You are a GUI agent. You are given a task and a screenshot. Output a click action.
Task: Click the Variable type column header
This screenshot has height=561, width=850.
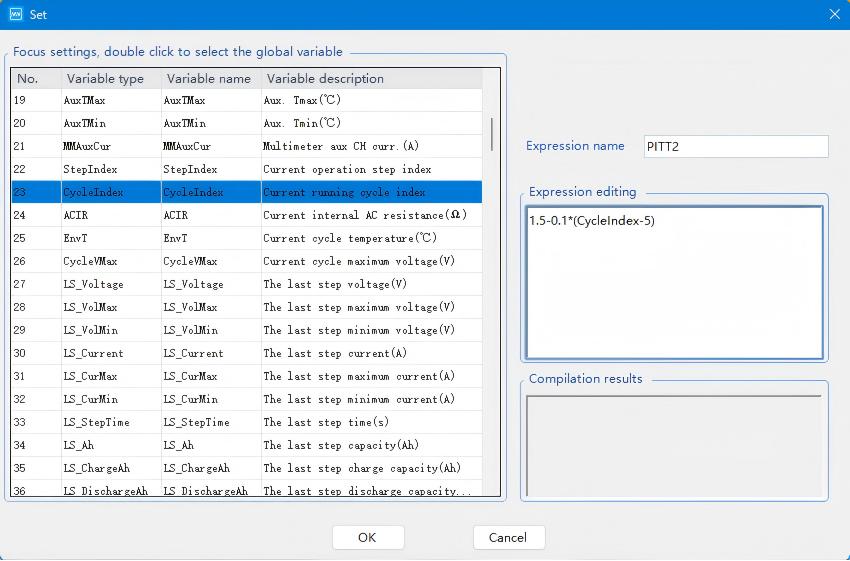pos(111,79)
